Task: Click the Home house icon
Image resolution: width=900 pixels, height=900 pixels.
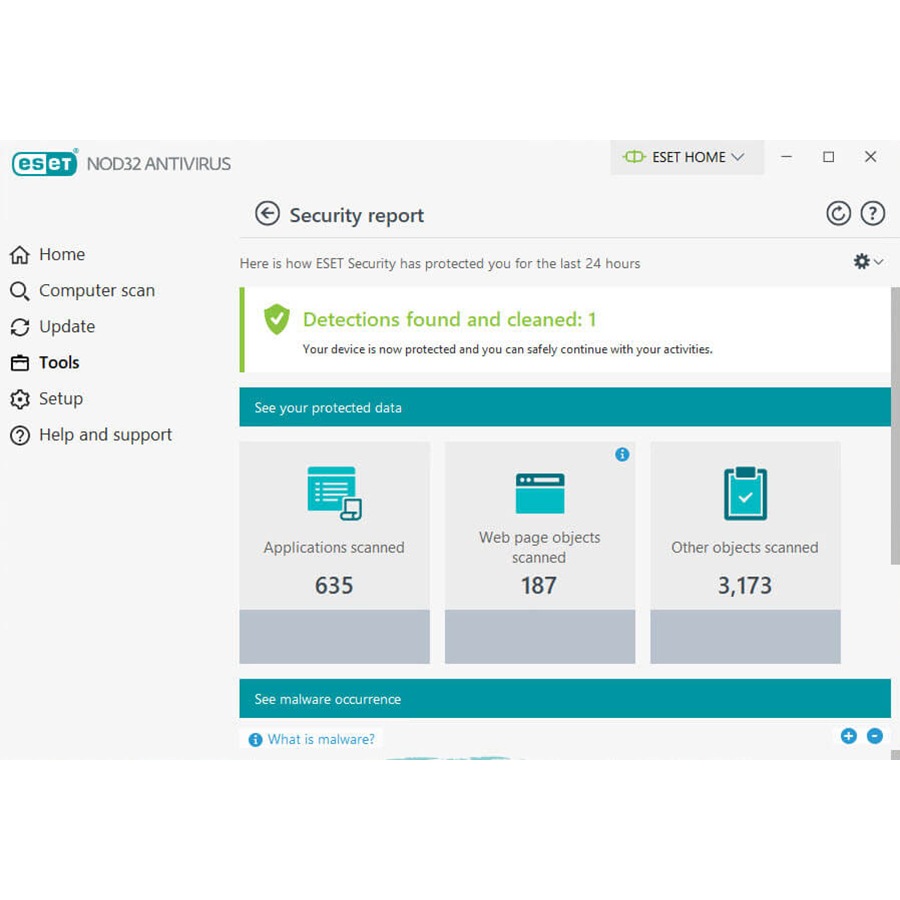Action: [20, 254]
